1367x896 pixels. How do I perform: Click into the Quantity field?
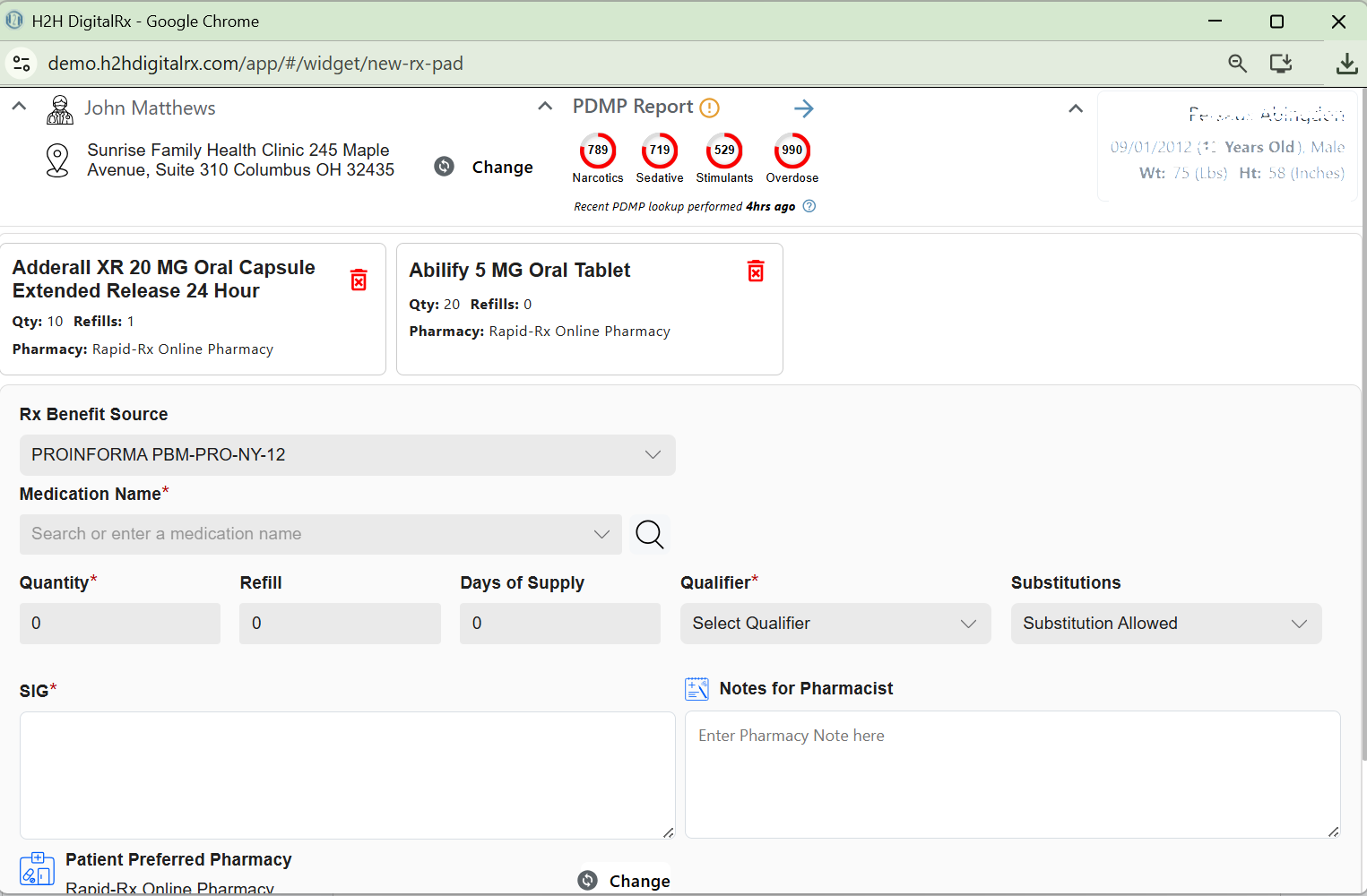119,624
